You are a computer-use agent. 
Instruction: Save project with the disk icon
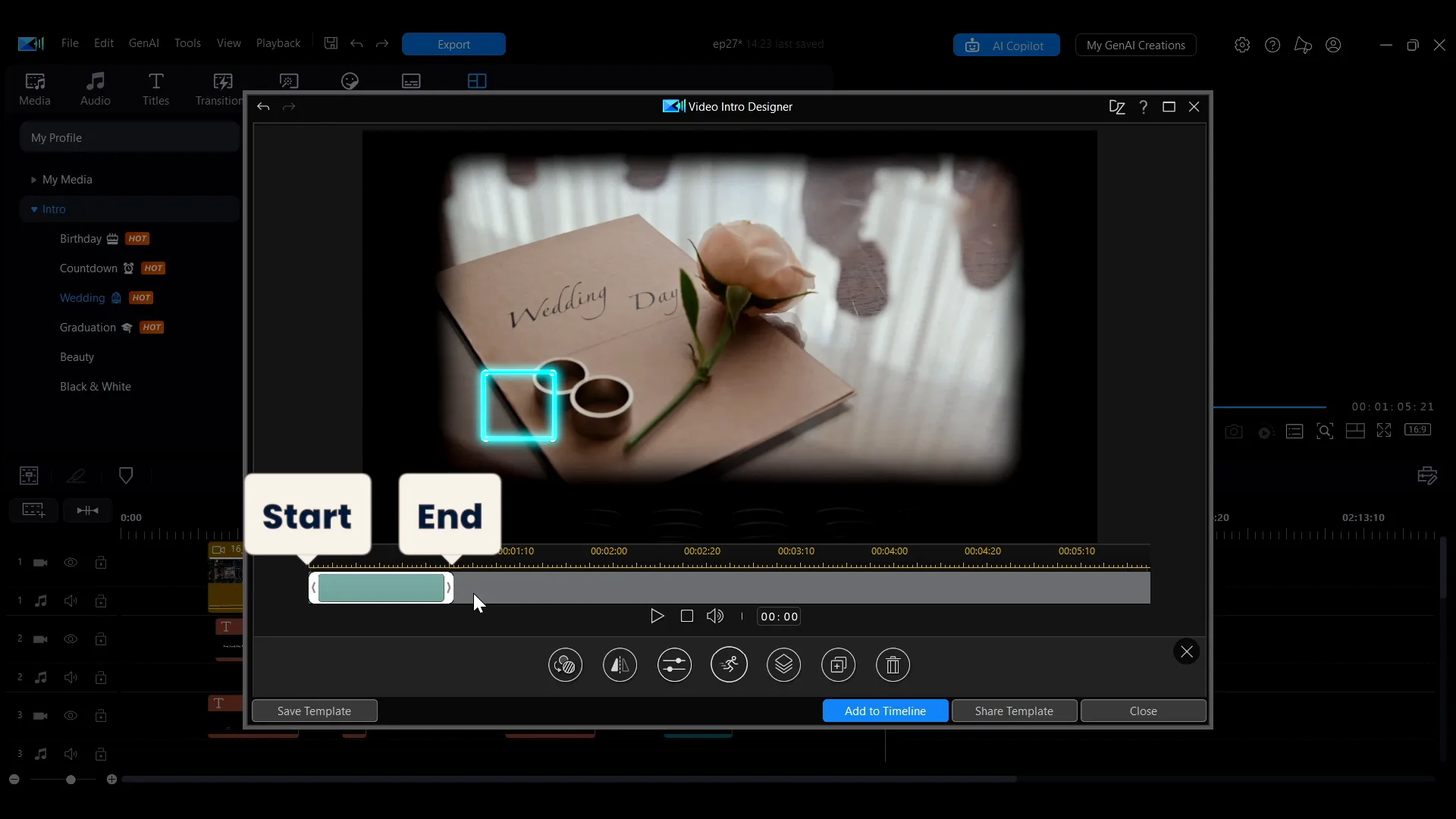pyautogui.click(x=331, y=43)
